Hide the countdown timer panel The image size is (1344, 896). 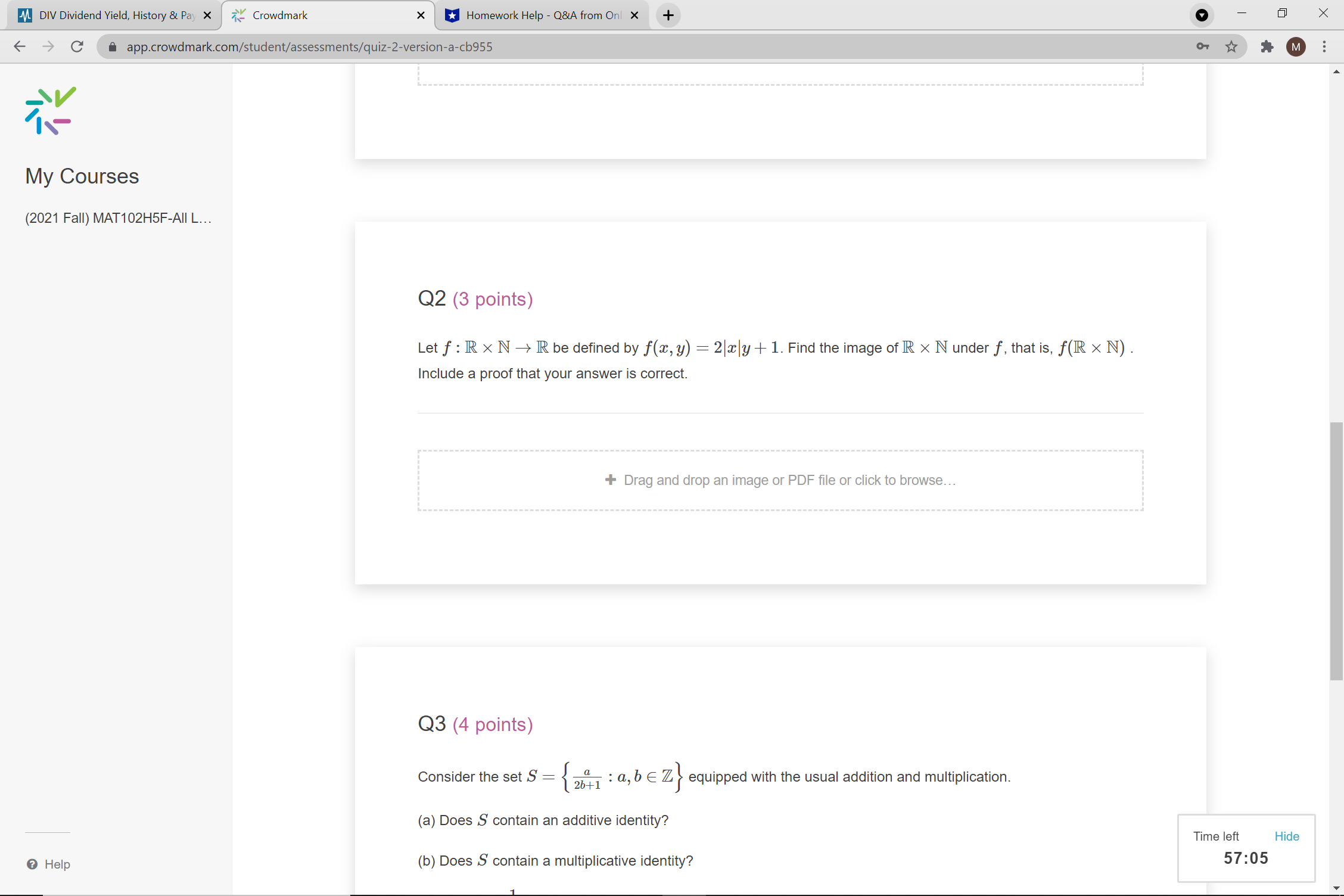1287,836
